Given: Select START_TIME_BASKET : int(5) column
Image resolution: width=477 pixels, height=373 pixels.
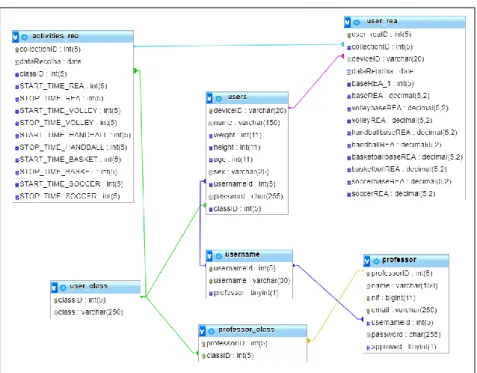Looking at the screenshot, I should (68, 159).
